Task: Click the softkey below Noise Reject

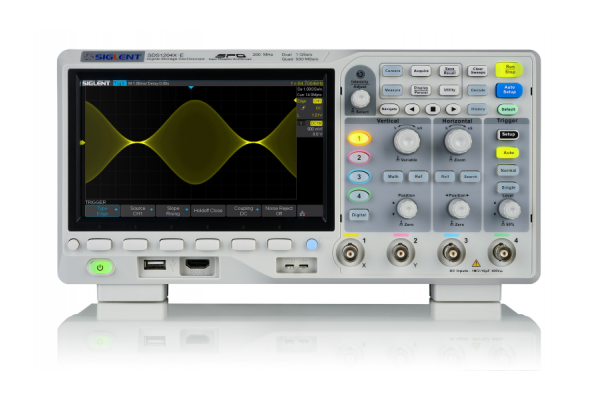Action: coord(279,244)
